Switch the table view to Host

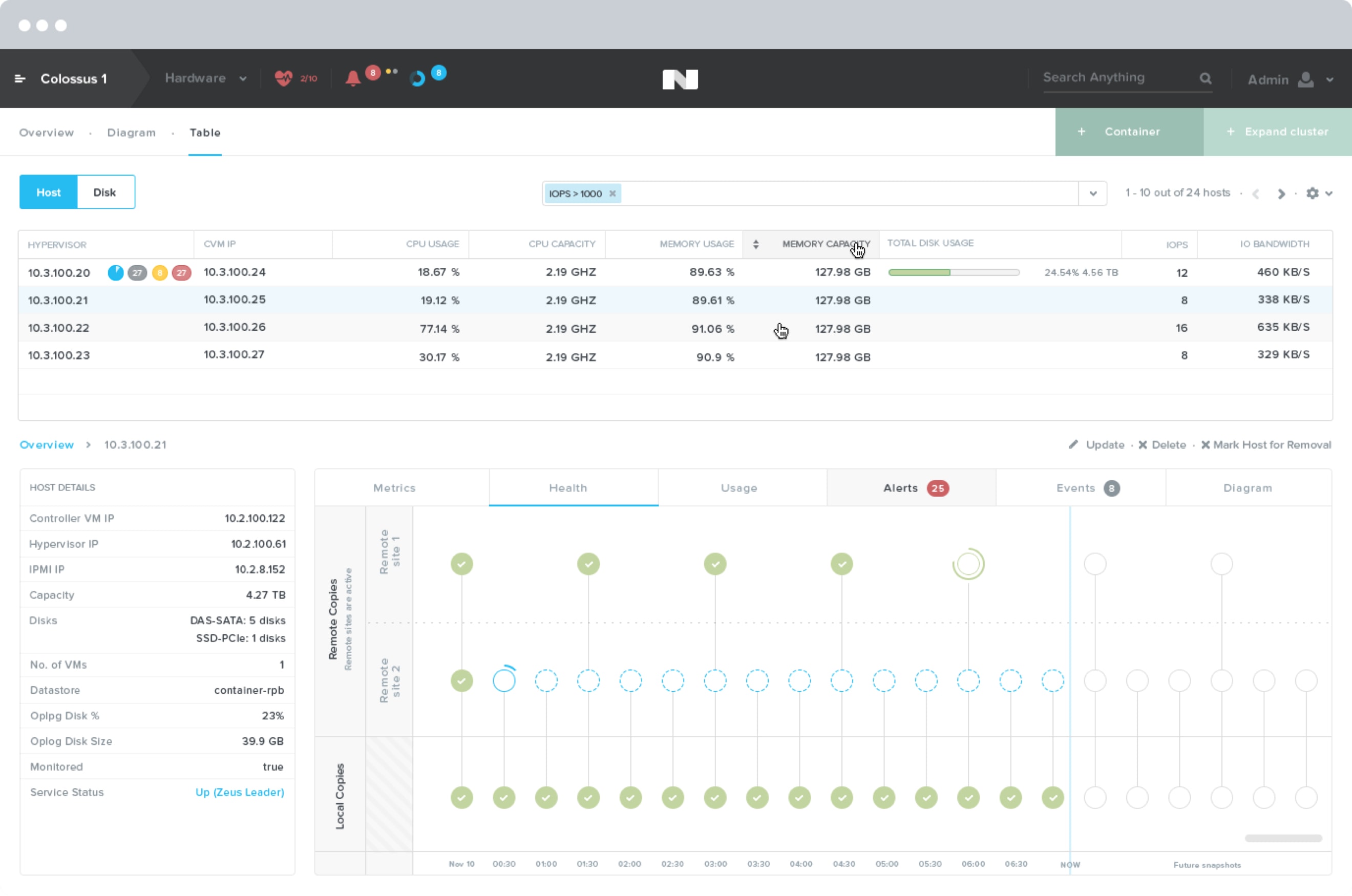point(49,192)
